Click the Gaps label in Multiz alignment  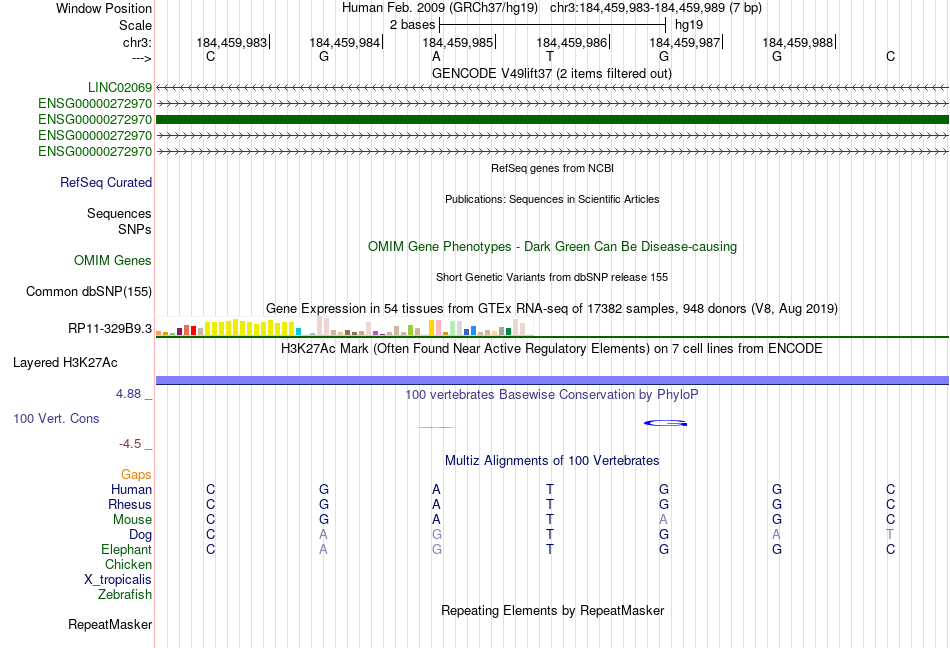[x=136, y=474]
